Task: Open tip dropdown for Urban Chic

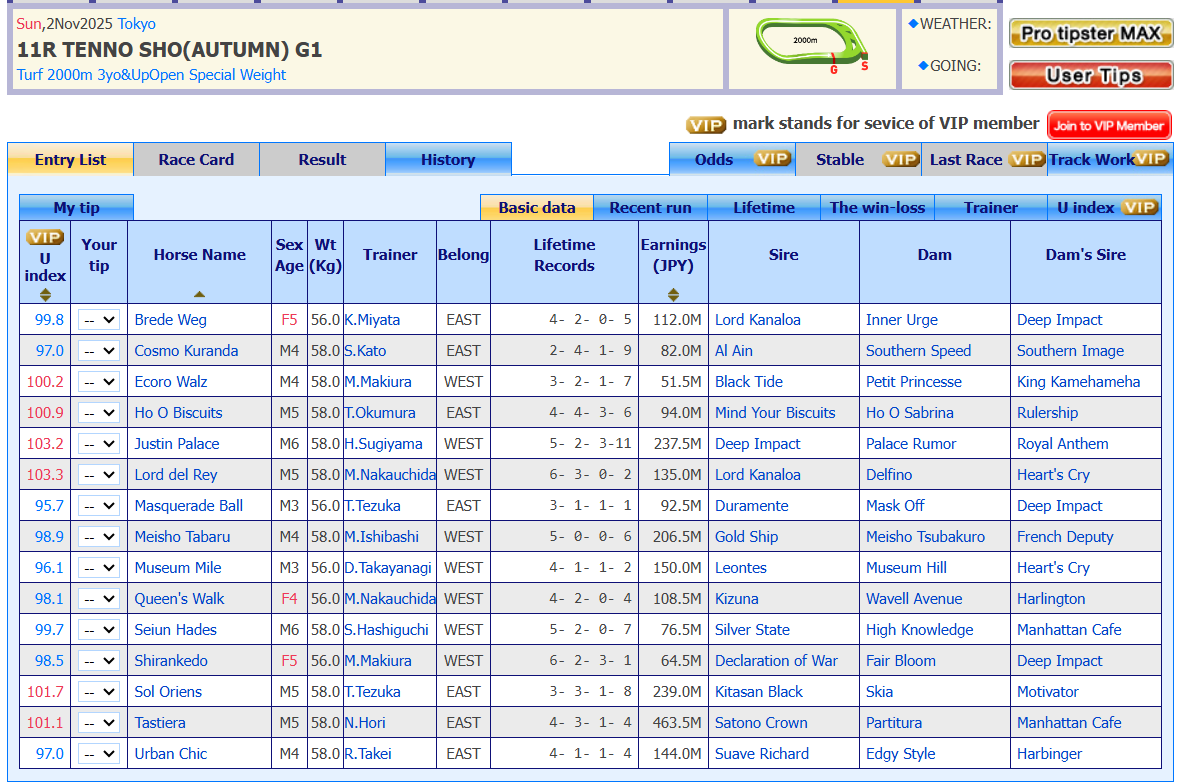Action: (x=99, y=753)
